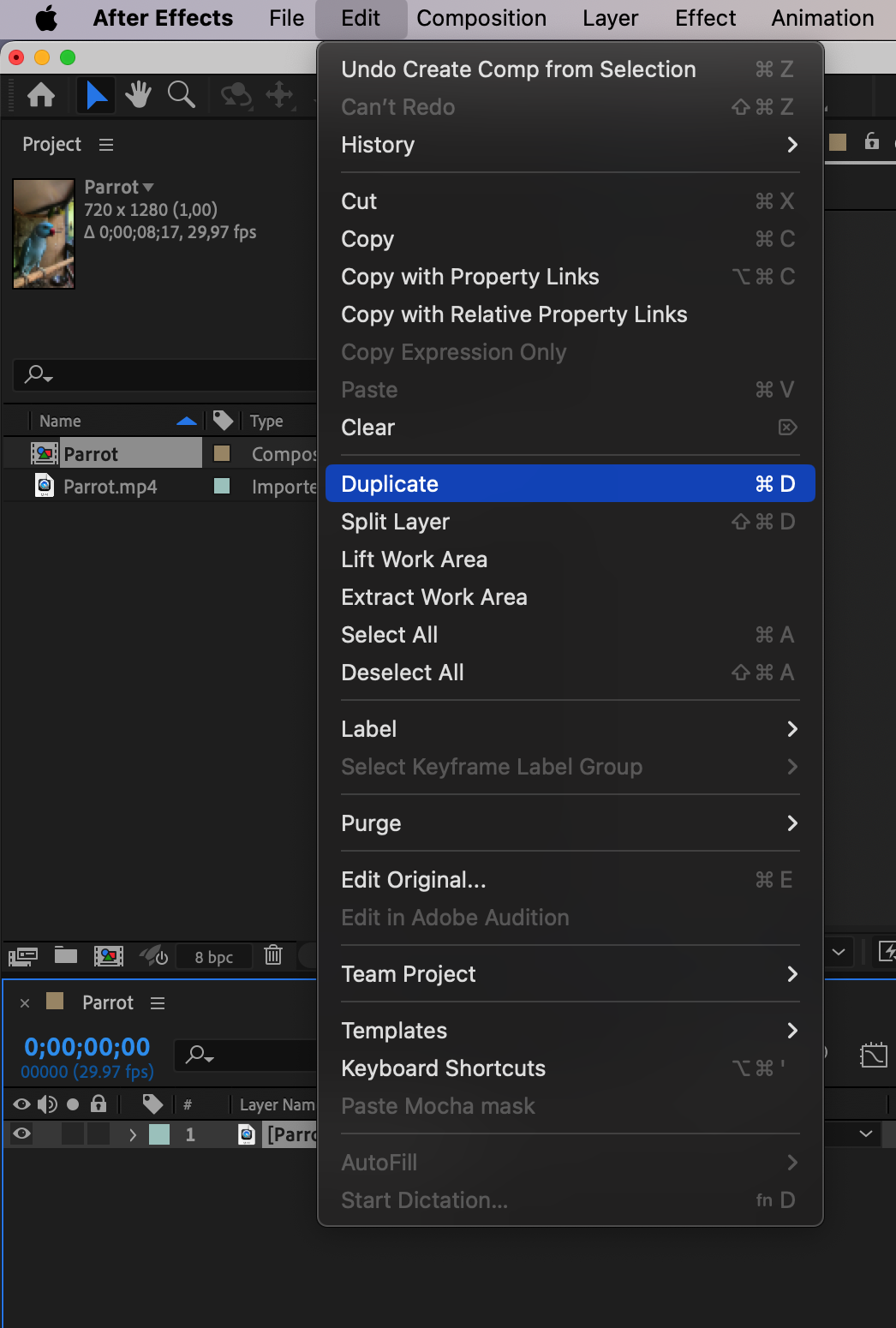896x1328 pixels.
Task: Click the 8 bpc color depth button
Action: 213,957
